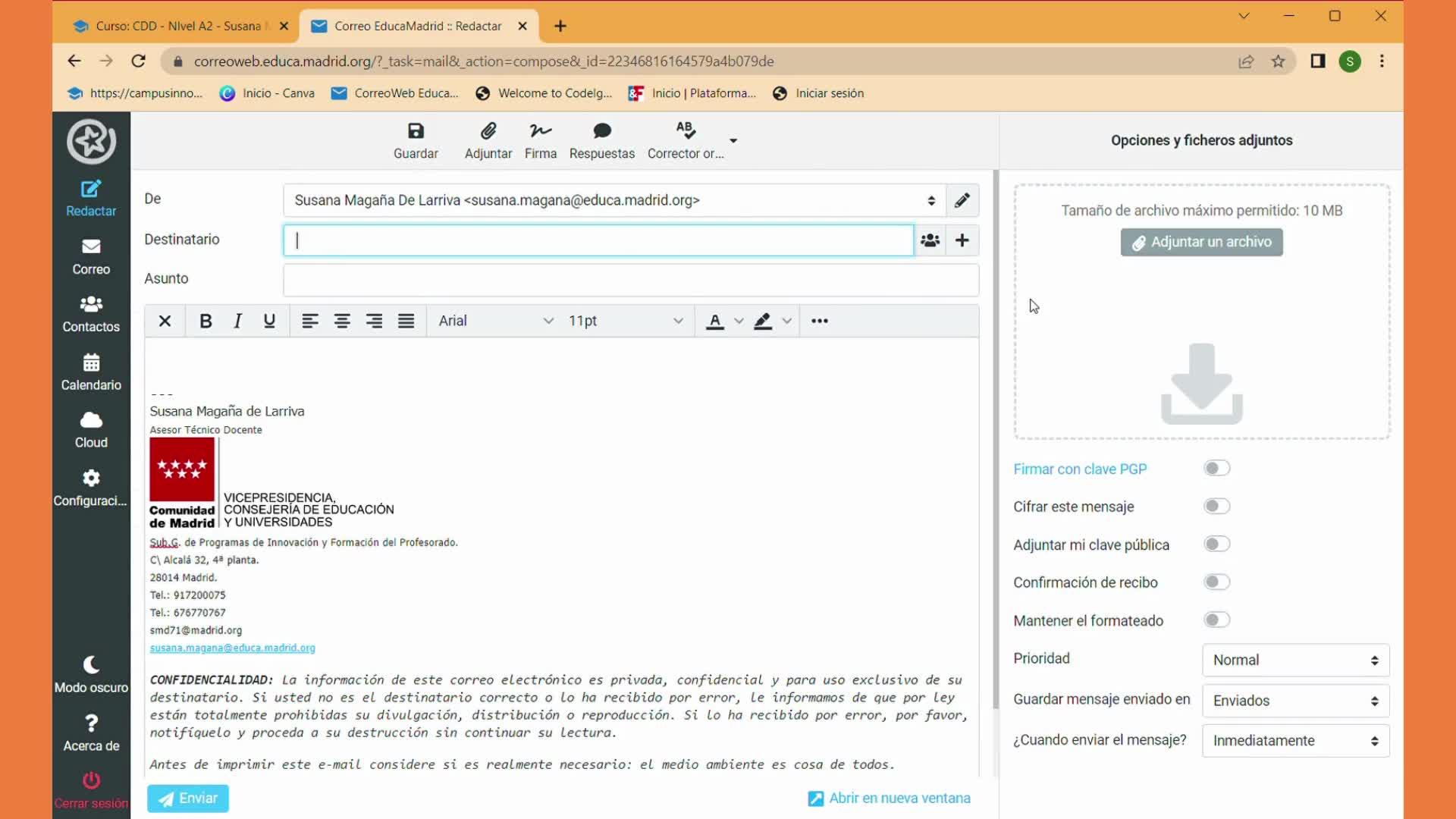Screen dimensions: 1456x819
Task: Open address book contacts icon beside Destinatario
Action: click(930, 240)
